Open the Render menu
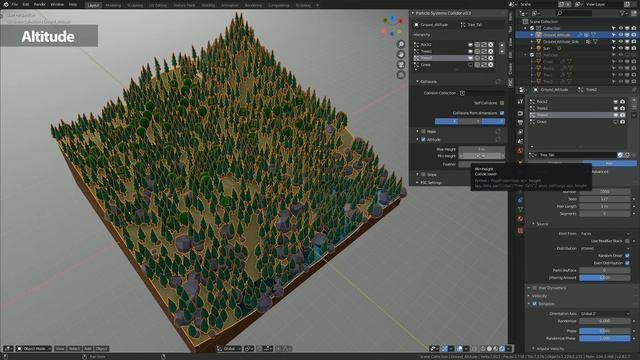 point(40,4)
